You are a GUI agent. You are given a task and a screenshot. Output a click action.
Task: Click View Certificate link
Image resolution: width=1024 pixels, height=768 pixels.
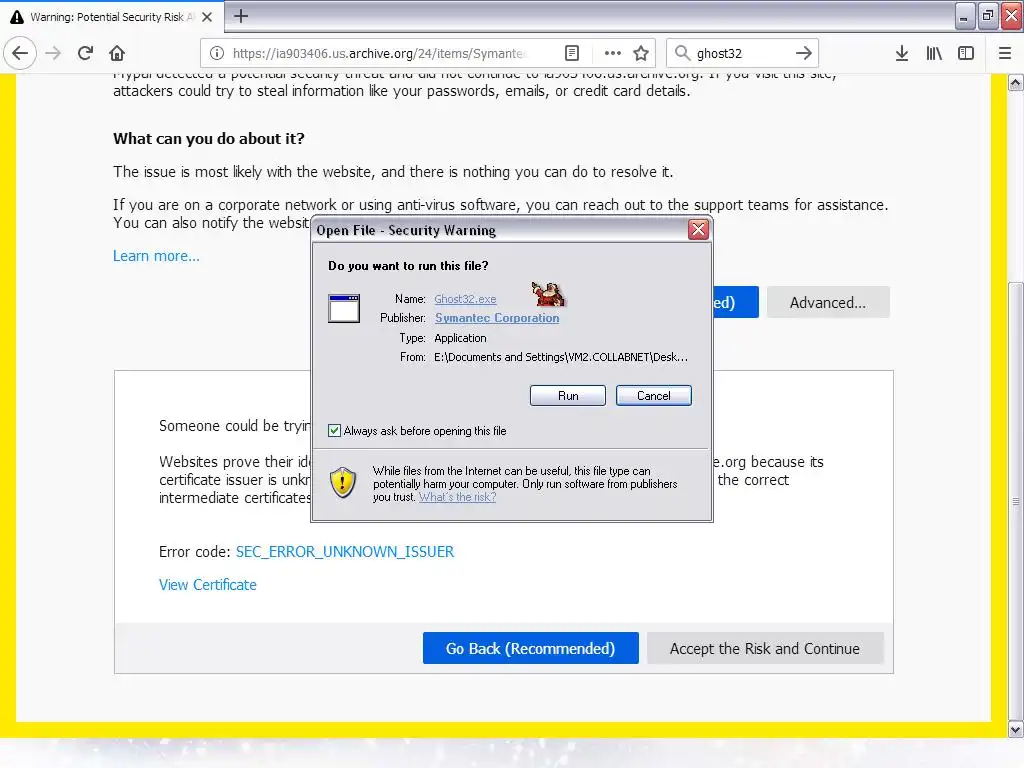click(208, 584)
